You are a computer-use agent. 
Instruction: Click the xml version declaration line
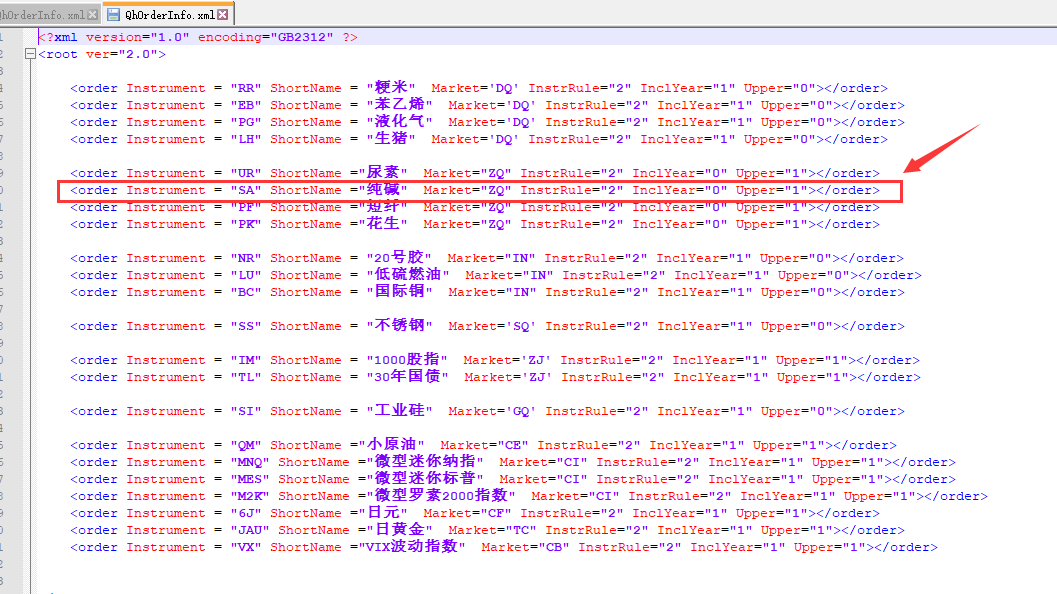198,37
